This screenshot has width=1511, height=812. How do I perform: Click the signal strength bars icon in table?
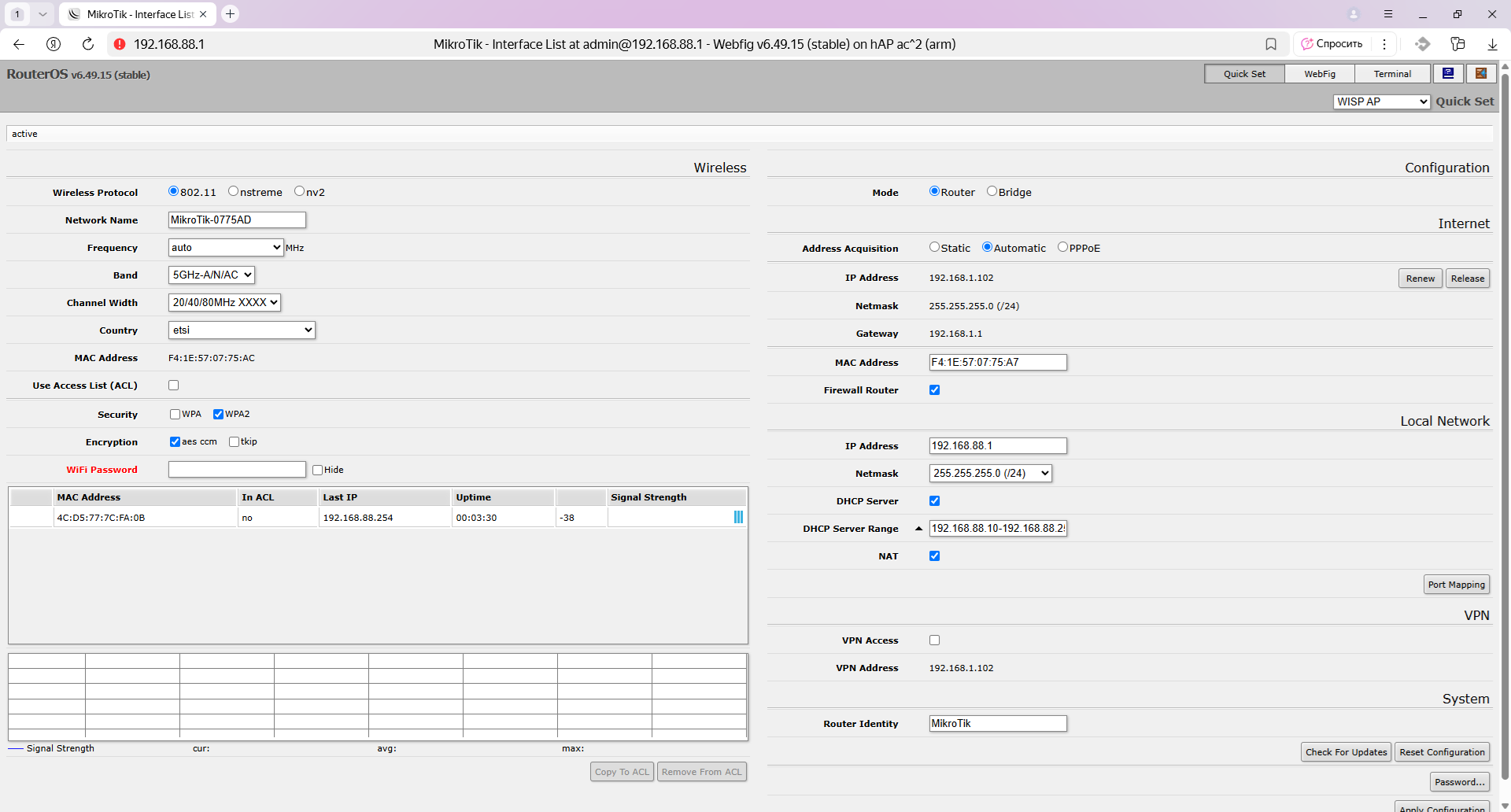coord(738,517)
